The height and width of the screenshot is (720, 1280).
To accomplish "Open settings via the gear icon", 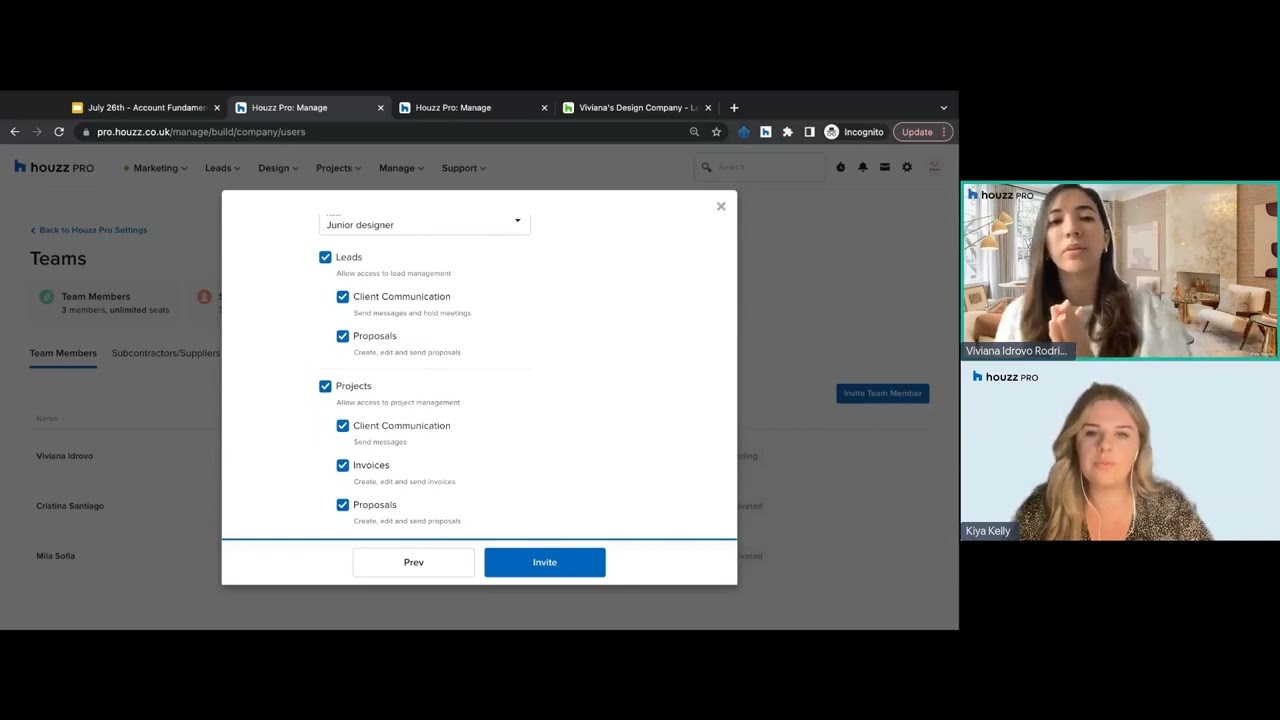I will pyautogui.click(x=907, y=168).
